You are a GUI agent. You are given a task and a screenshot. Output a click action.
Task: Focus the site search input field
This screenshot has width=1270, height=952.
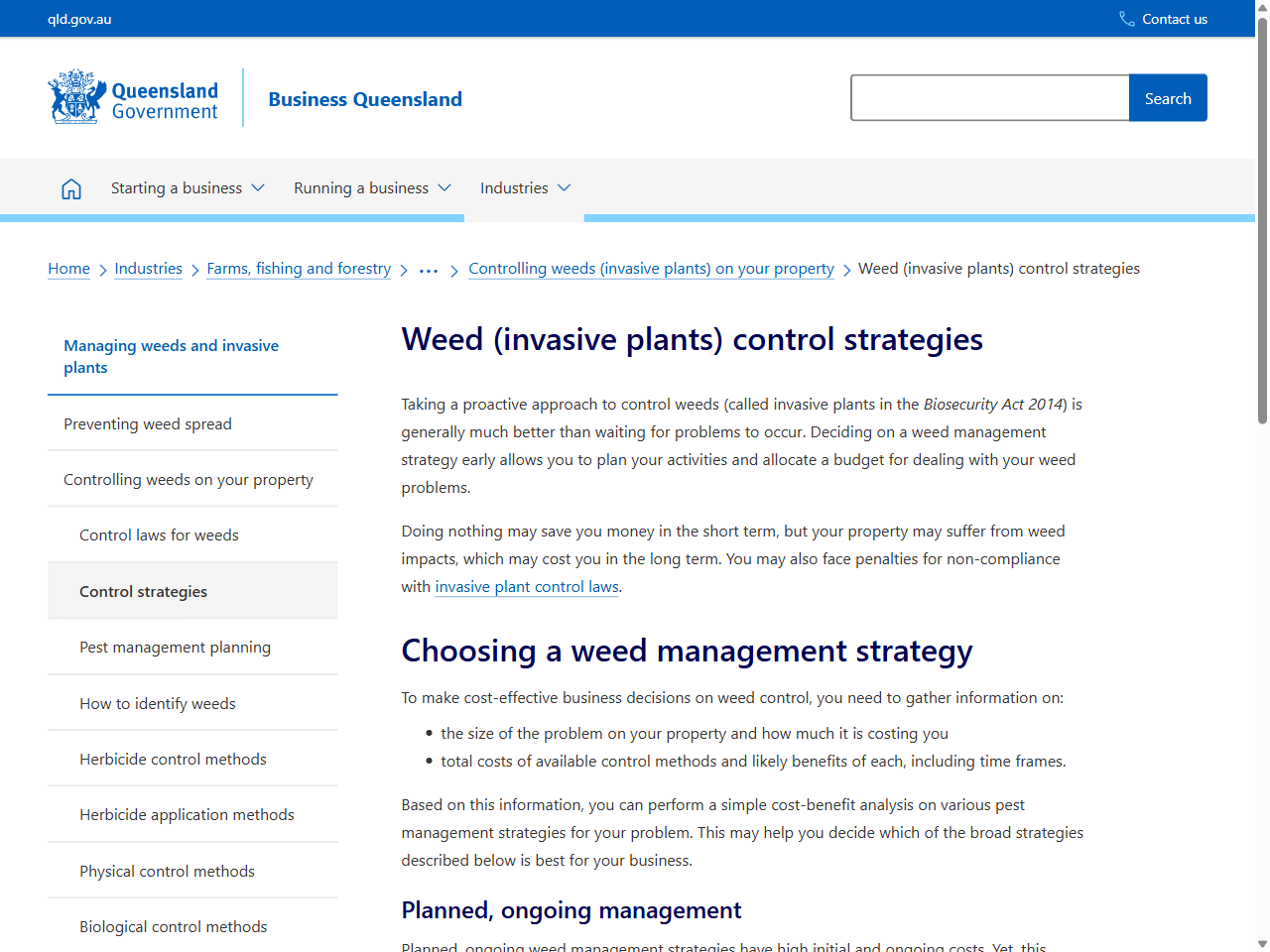[x=990, y=98]
